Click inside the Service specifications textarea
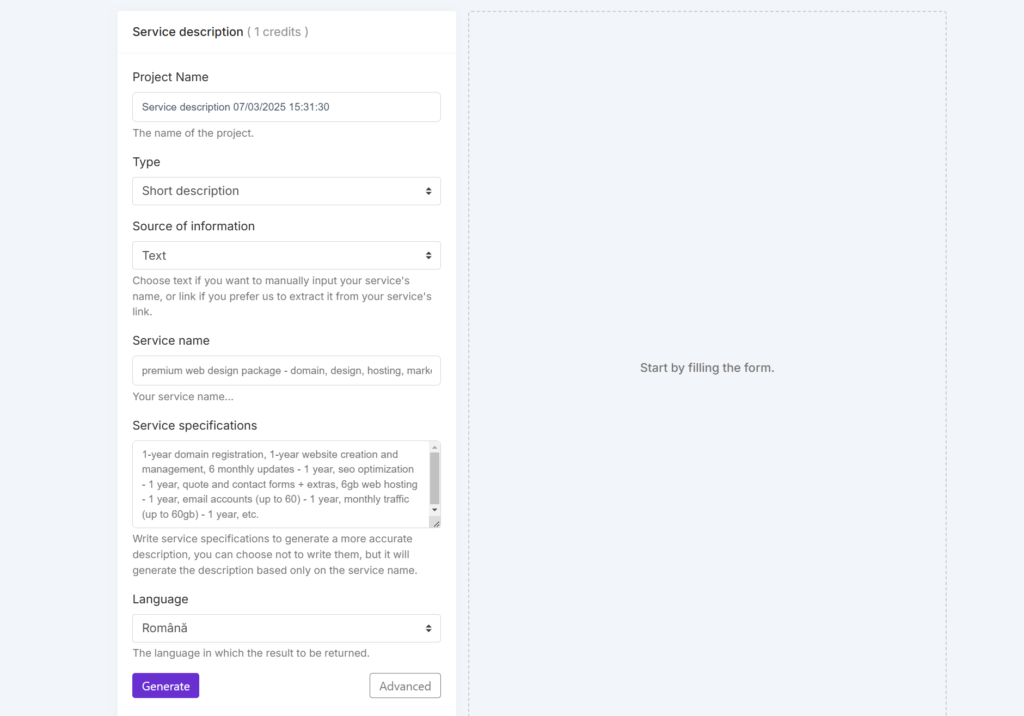Image resolution: width=1024 pixels, height=716 pixels. pos(280,484)
